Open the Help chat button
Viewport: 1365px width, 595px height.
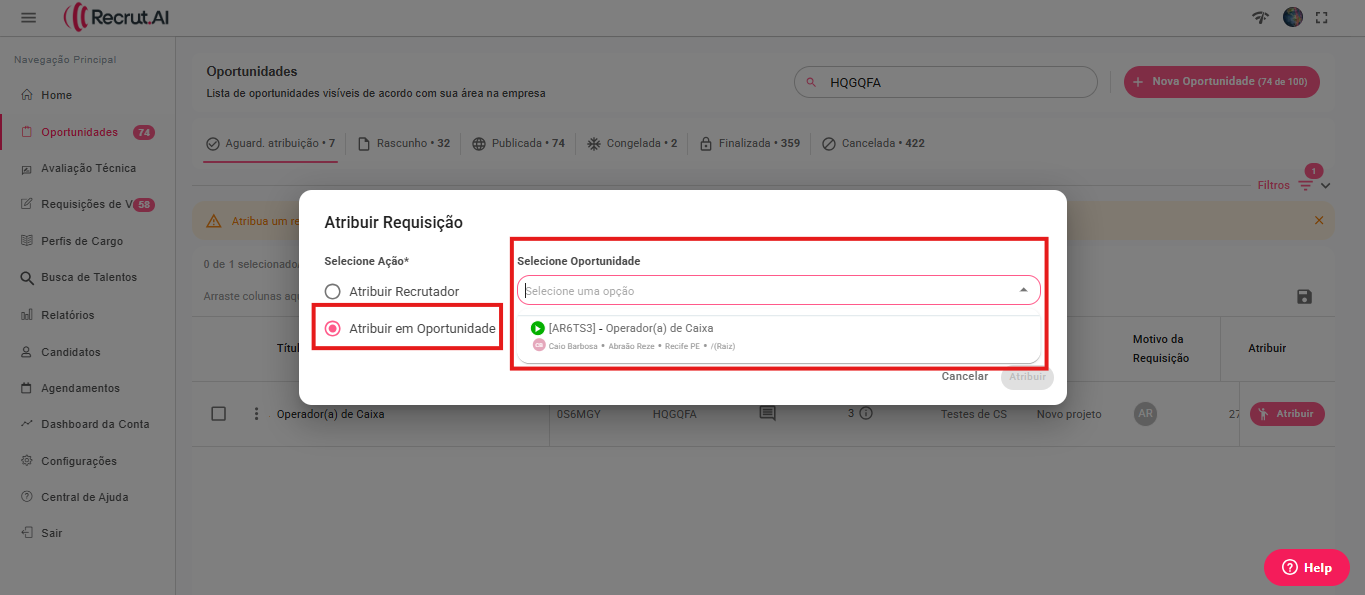[x=1306, y=567]
